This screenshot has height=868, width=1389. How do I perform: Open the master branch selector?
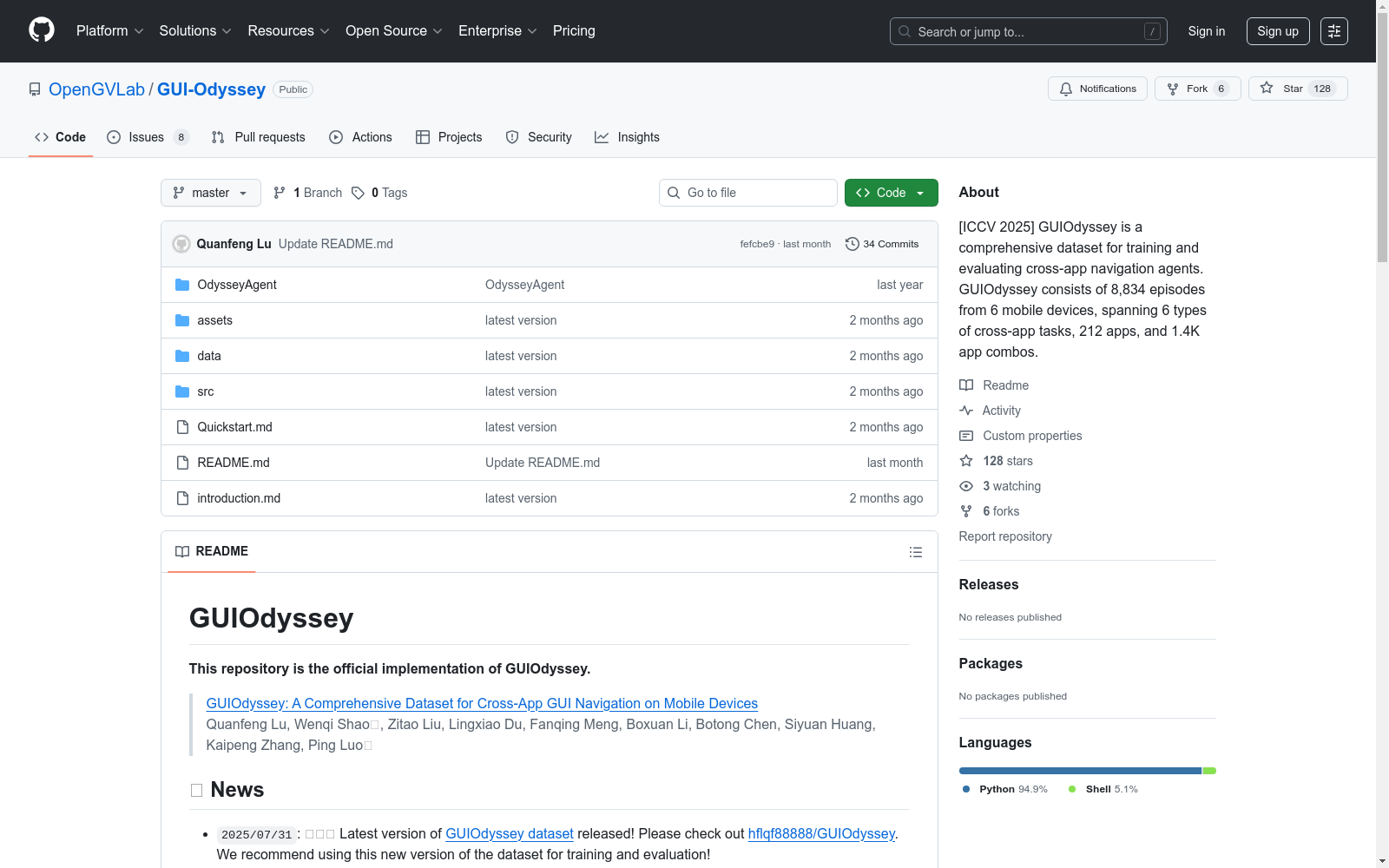[211, 193]
